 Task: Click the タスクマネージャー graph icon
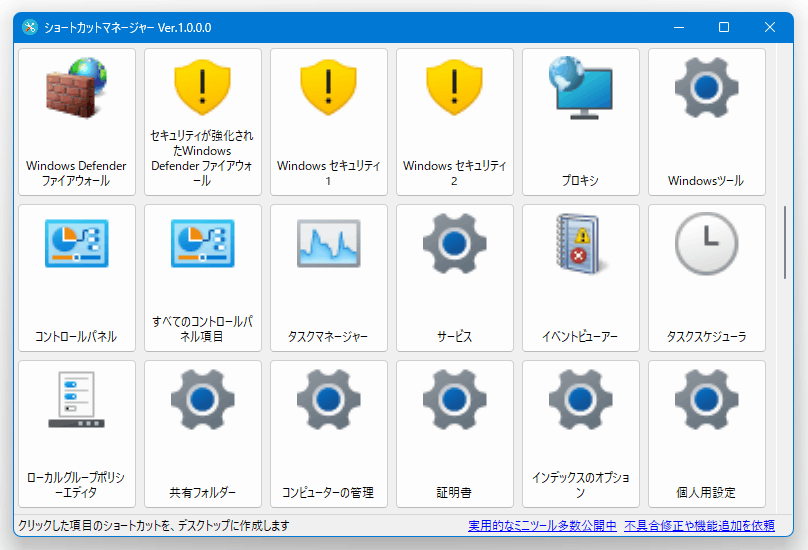point(328,244)
